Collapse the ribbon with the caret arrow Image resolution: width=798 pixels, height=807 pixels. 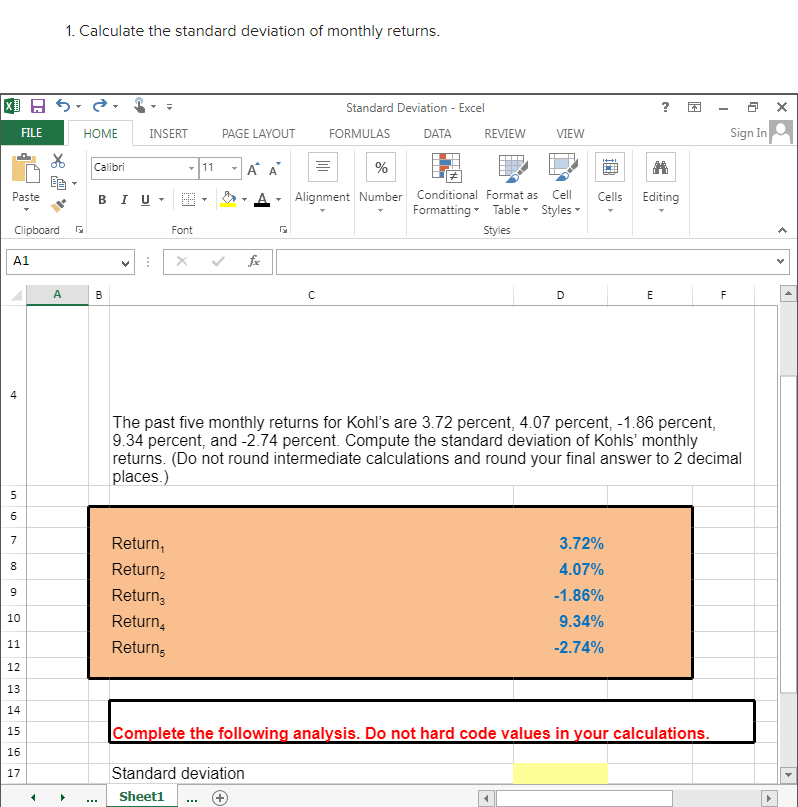[782, 230]
